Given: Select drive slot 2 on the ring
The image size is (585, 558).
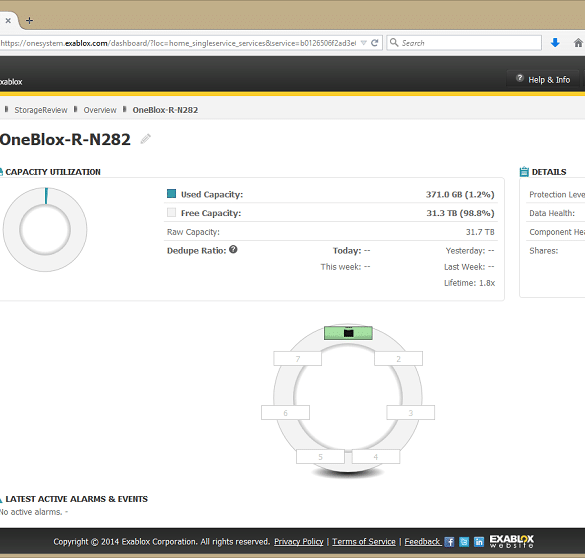Looking at the screenshot, I should 398,358.
